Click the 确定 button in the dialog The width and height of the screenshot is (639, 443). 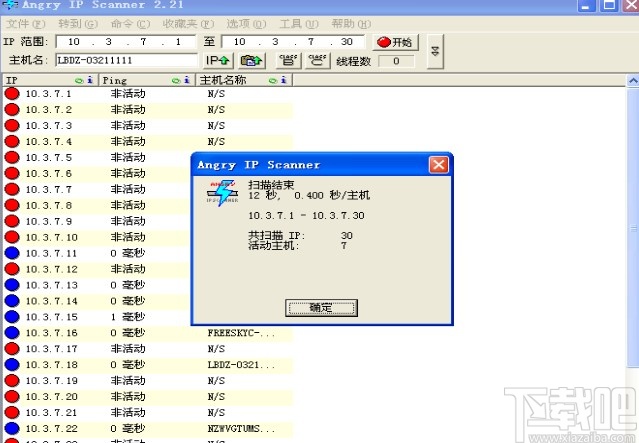click(x=321, y=308)
